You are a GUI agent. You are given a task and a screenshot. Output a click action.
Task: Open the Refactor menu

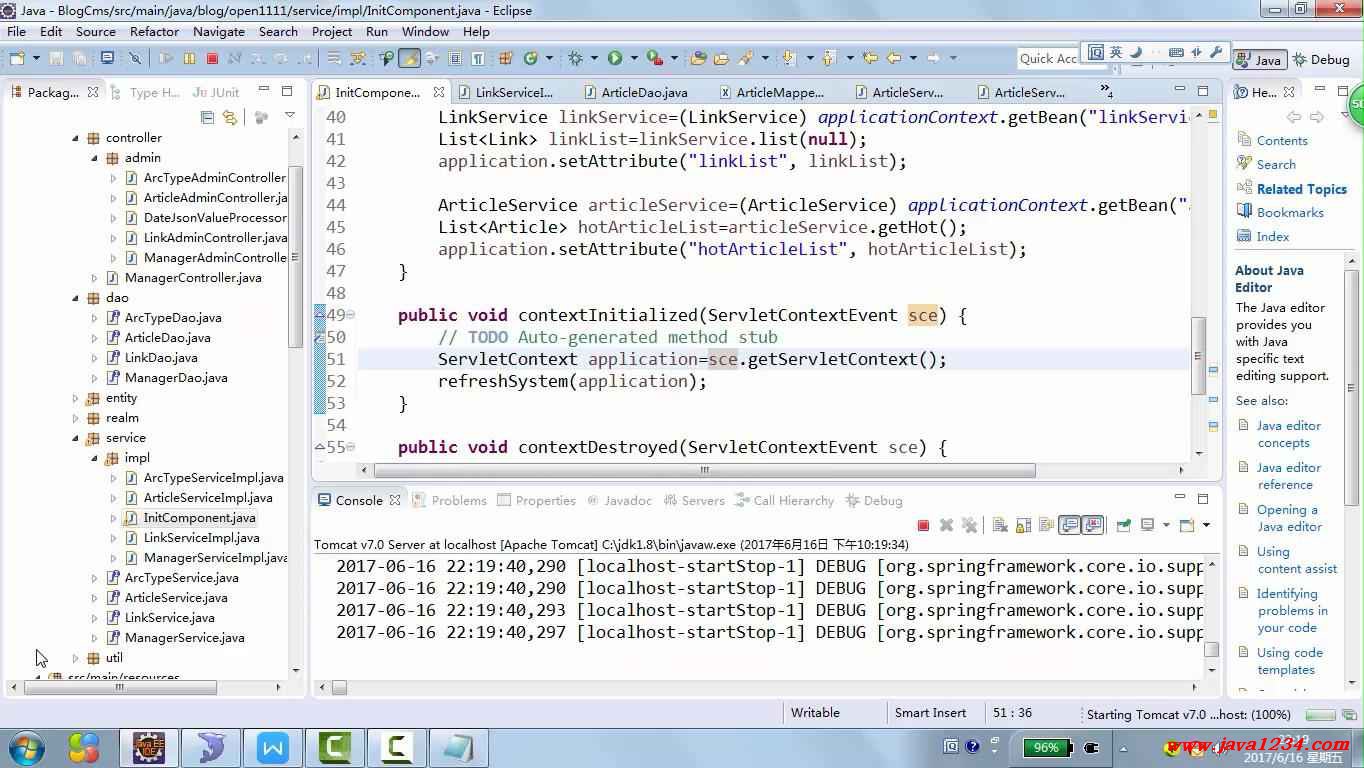pos(154,31)
